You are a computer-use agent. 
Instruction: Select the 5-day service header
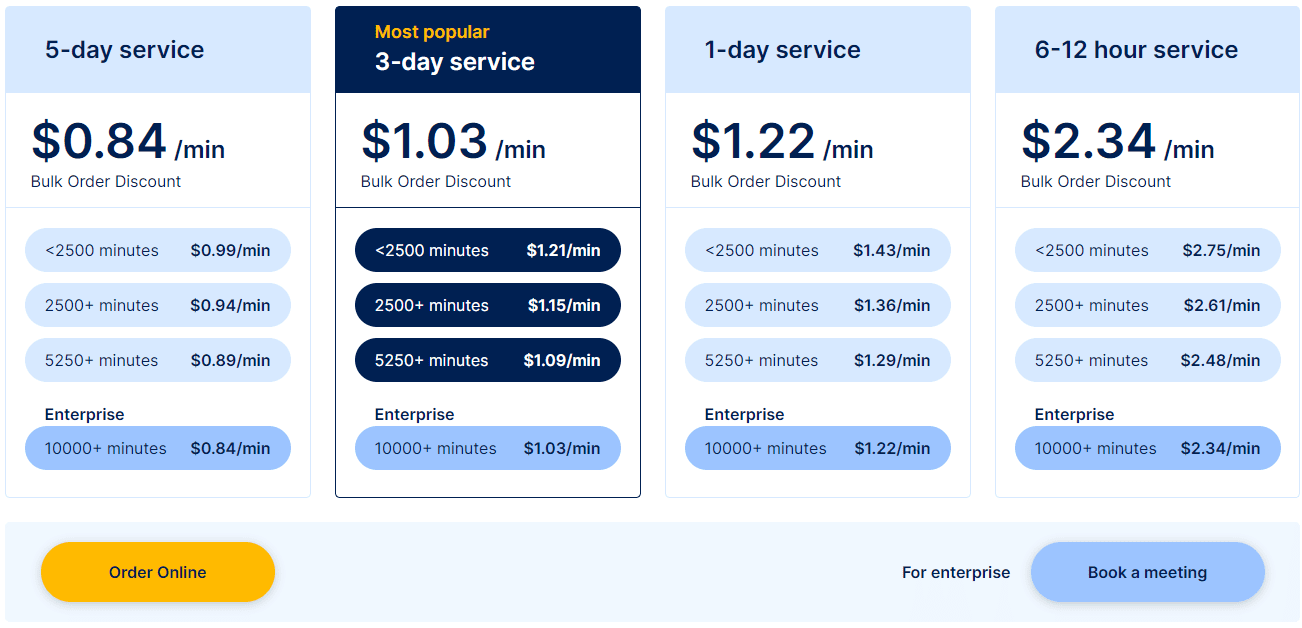158,50
